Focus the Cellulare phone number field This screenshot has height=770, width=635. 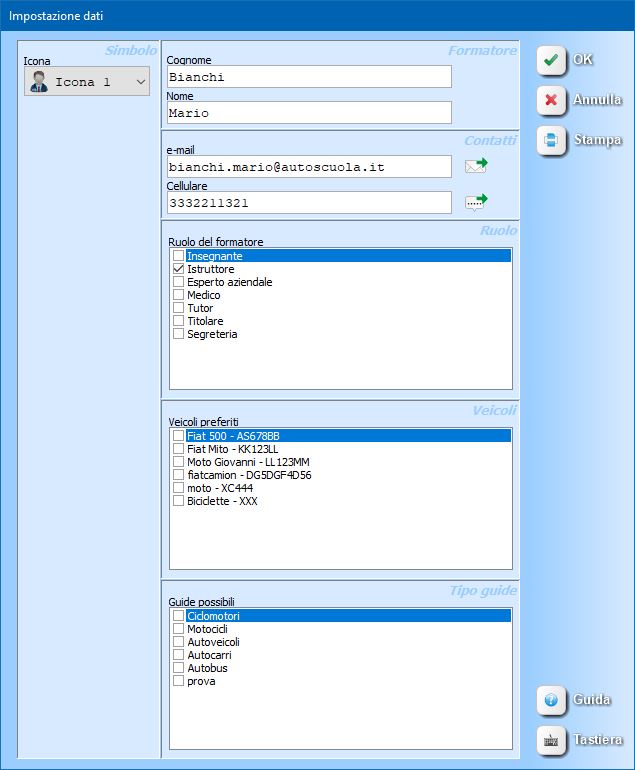pos(308,203)
